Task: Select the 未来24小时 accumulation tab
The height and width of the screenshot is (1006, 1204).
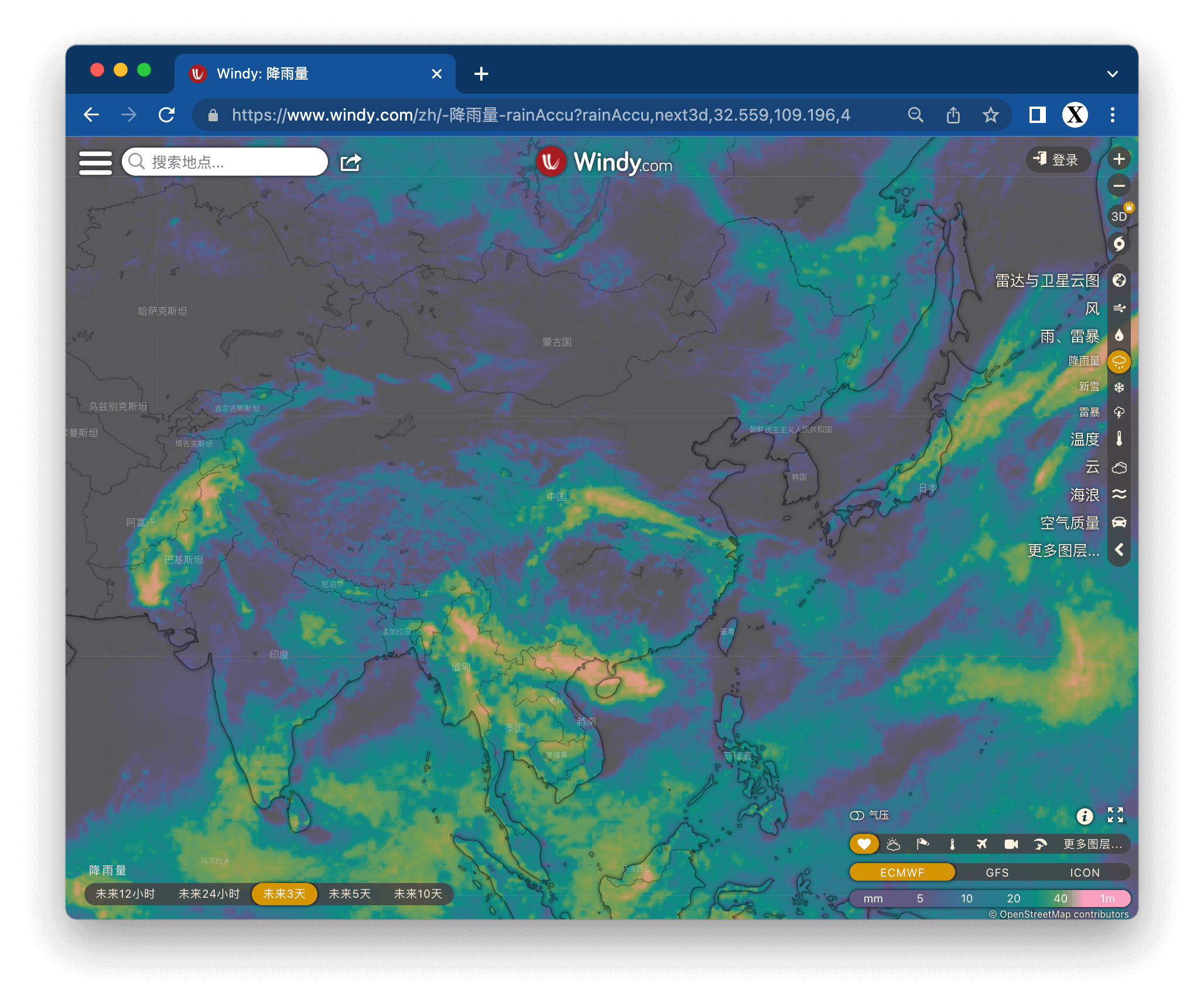Action: (209, 894)
